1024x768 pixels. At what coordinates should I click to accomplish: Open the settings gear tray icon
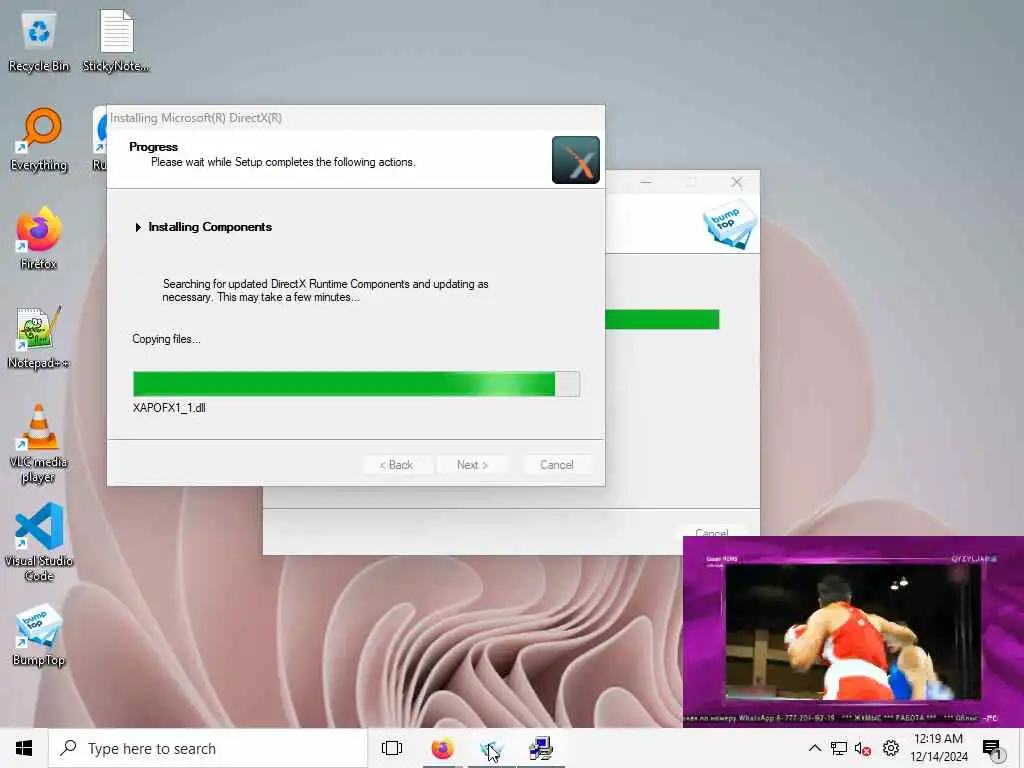point(891,748)
